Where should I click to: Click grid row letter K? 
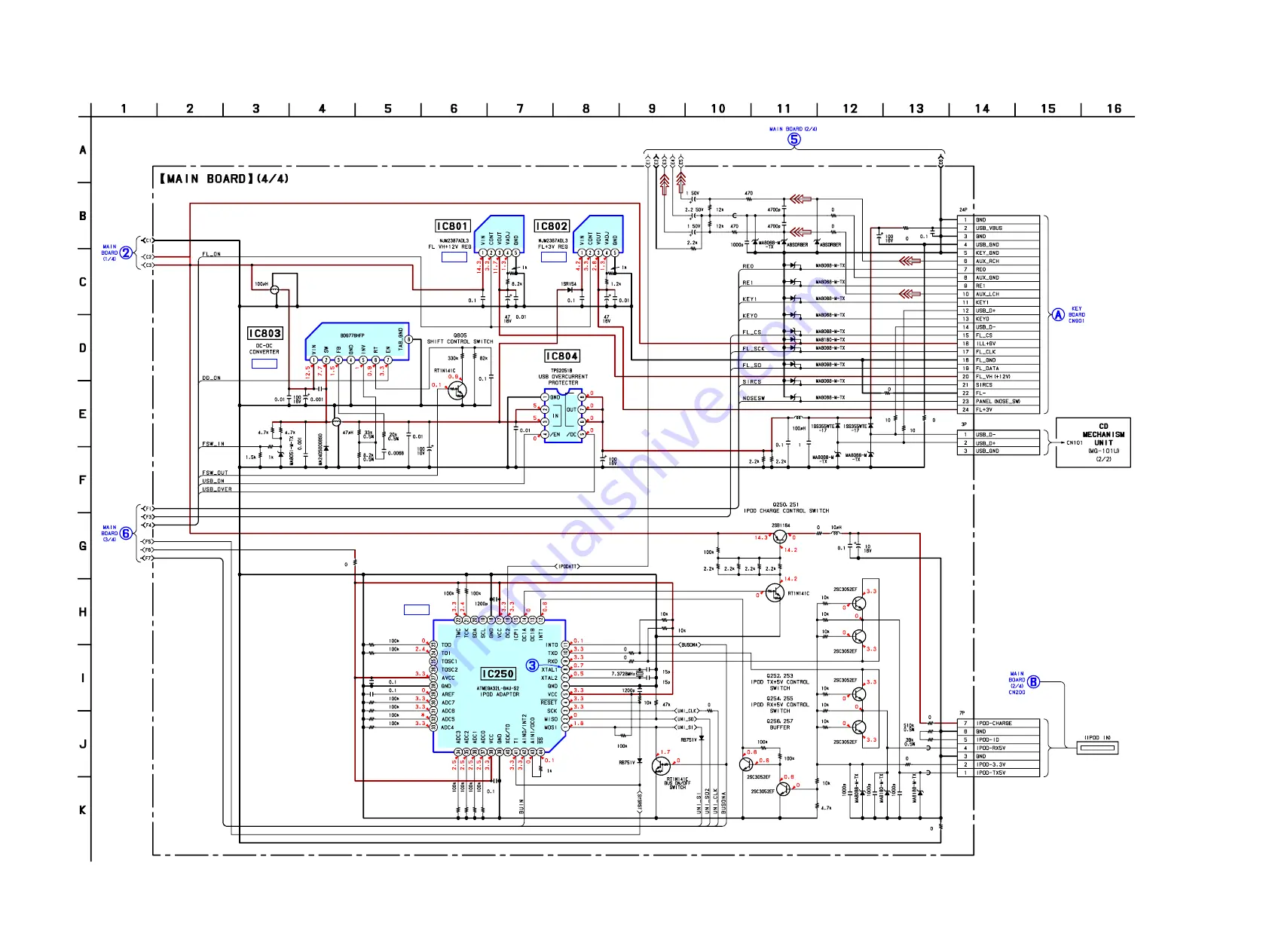point(83,810)
